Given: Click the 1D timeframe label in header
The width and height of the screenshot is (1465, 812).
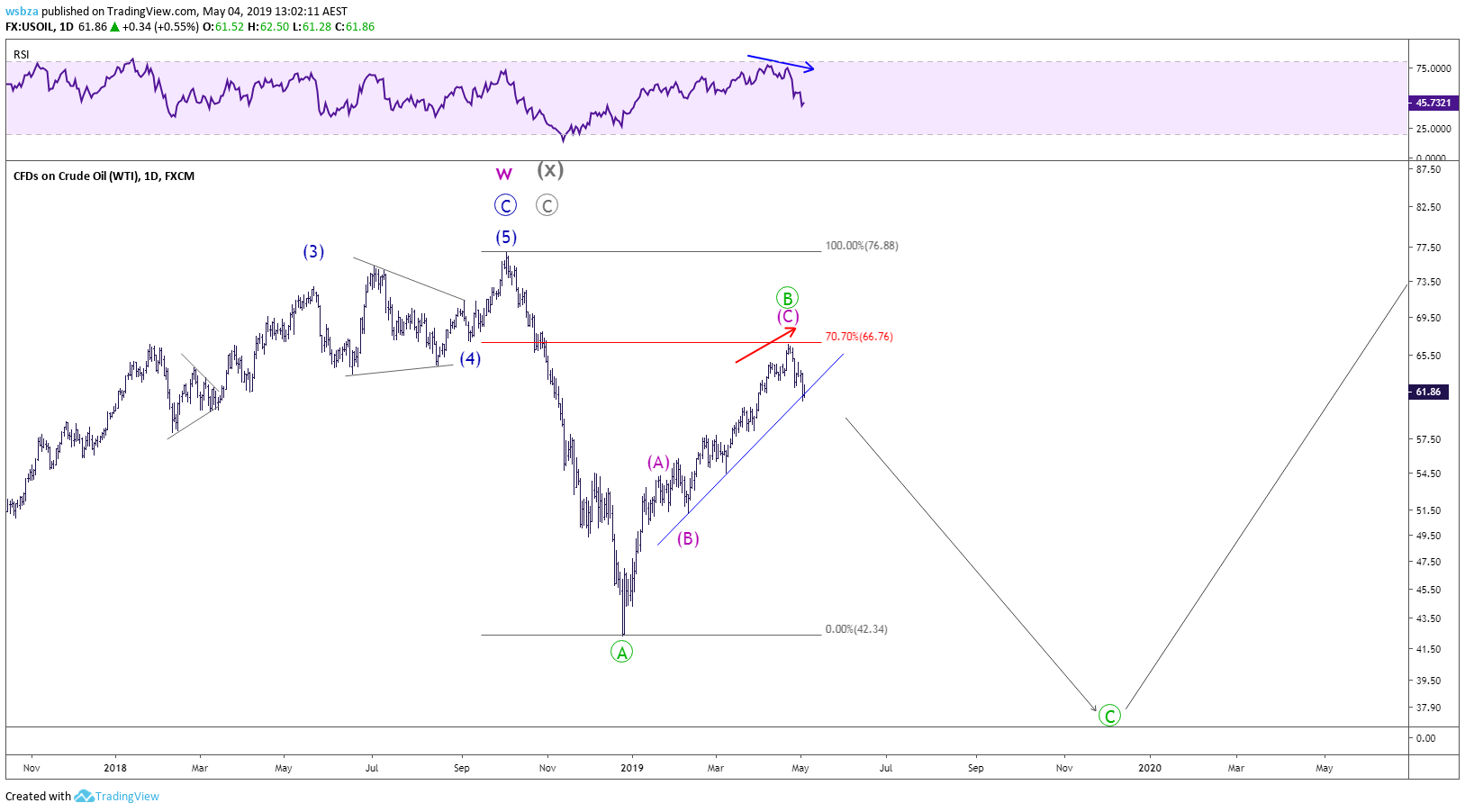Looking at the screenshot, I should (67, 27).
